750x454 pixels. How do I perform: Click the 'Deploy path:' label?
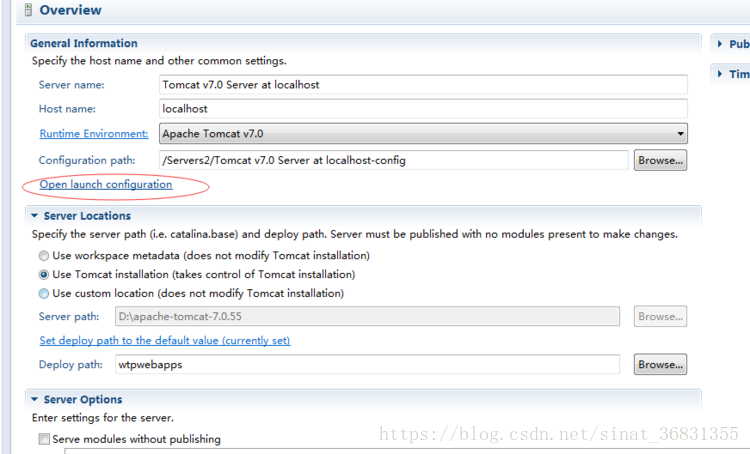click(71, 365)
